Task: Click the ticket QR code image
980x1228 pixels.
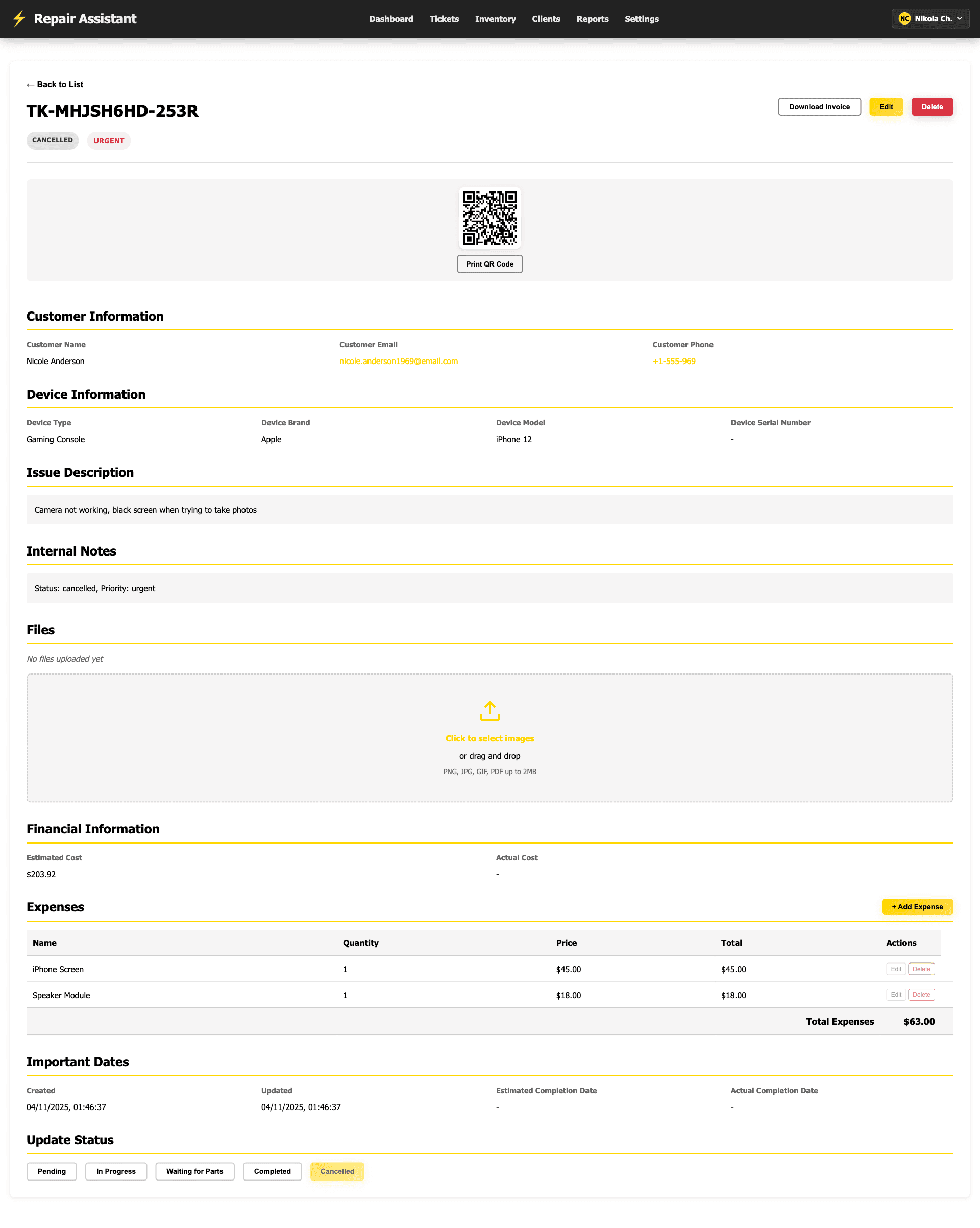Action: pyautogui.click(x=489, y=218)
